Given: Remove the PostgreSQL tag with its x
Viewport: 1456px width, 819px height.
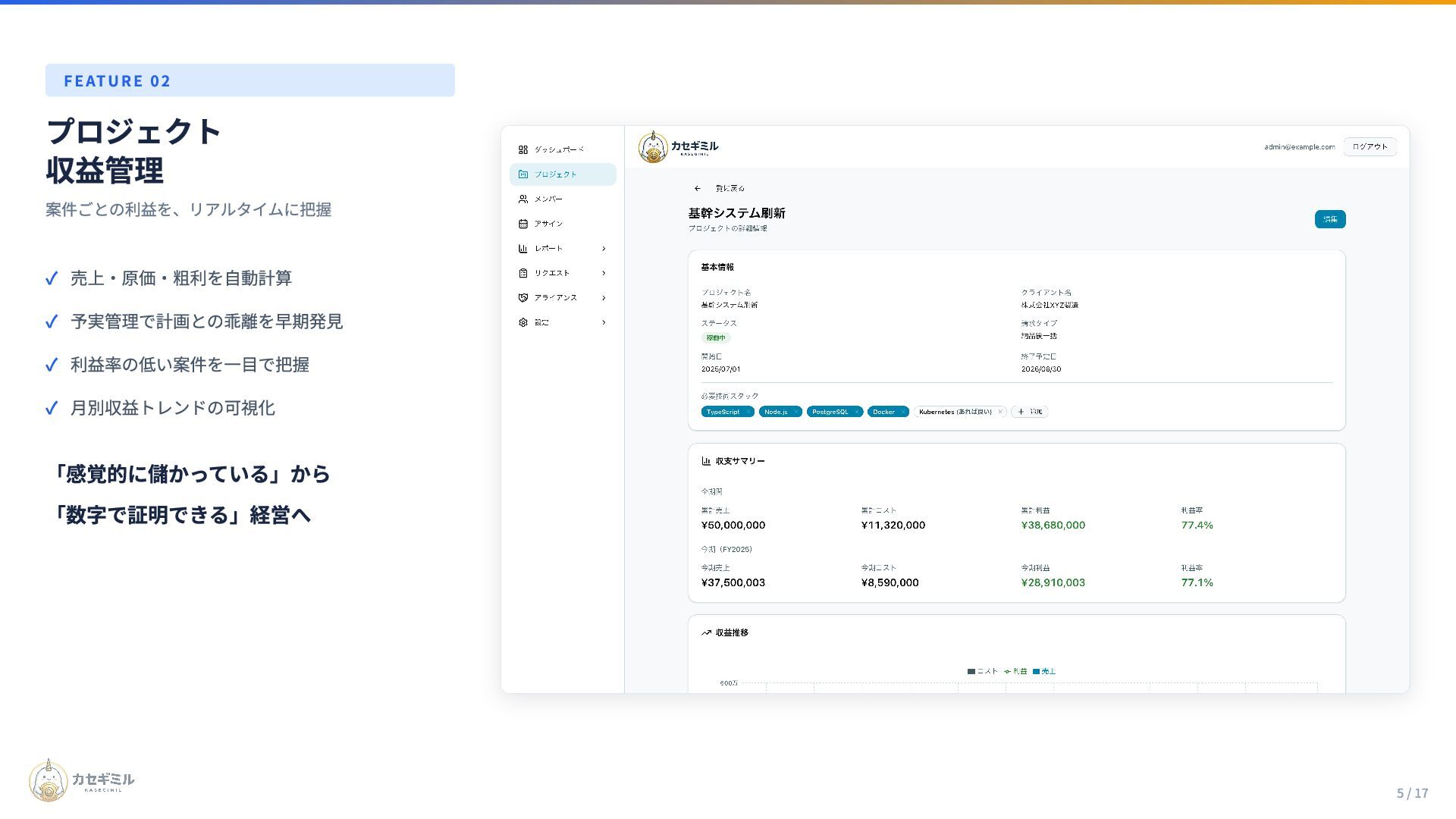Looking at the screenshot, I should (x=857, y=412).
